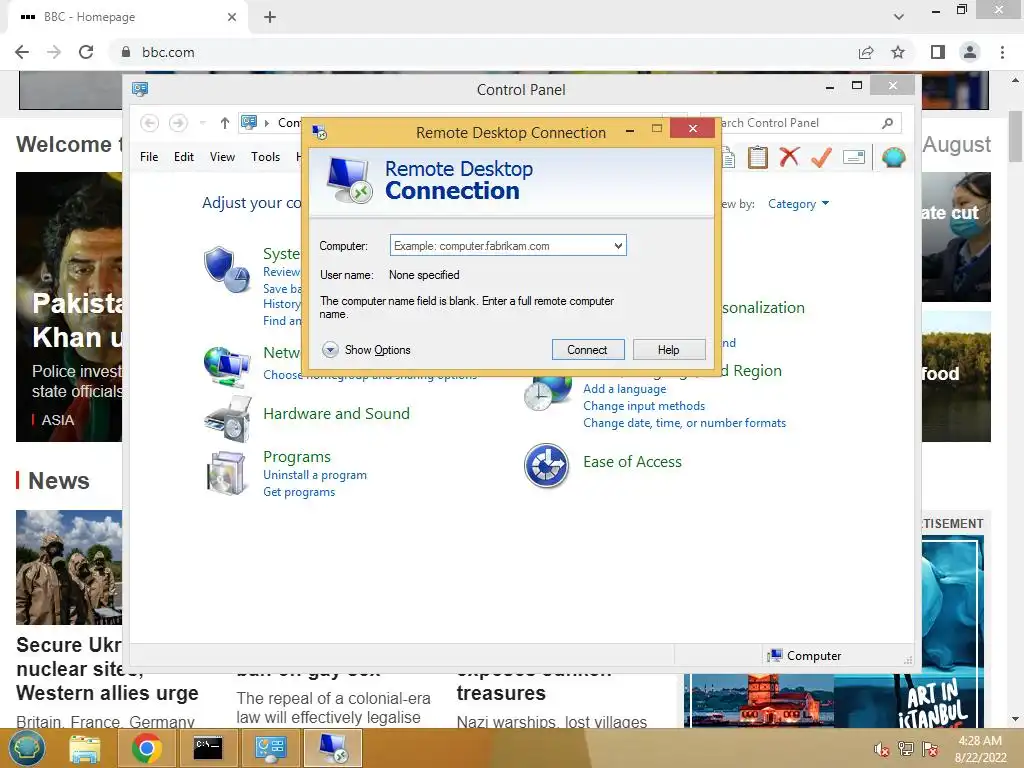Click the Paste clipboard toolbar icon
1024x768 pixels.
758,157
